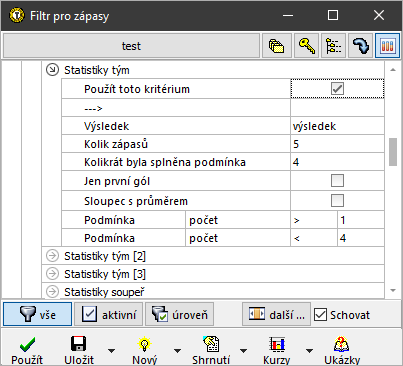The height and width of the screenshot is (366, 403).
Task: Toggle the Schovat checkbox
Action: coord(320,315)
